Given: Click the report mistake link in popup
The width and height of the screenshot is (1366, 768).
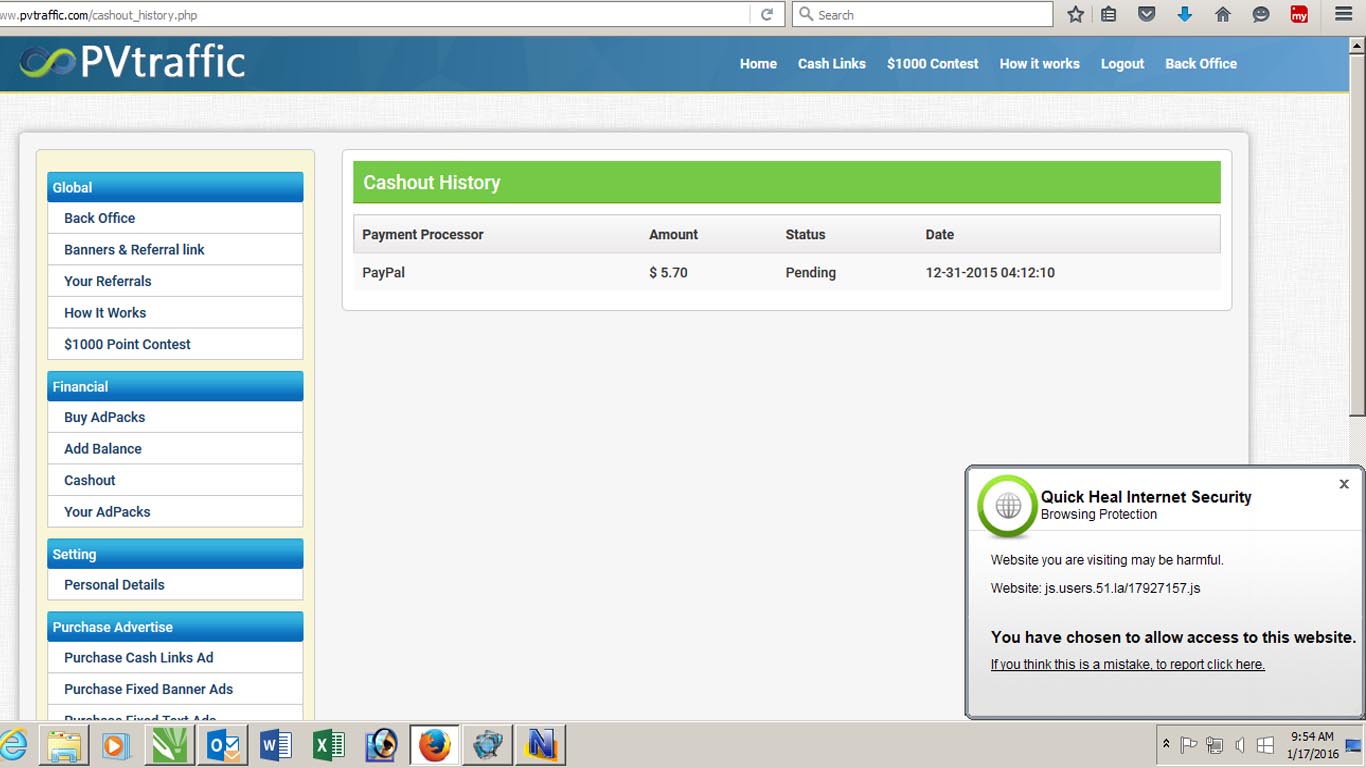Looking at the screenshot, I should tap(1127, 665).
